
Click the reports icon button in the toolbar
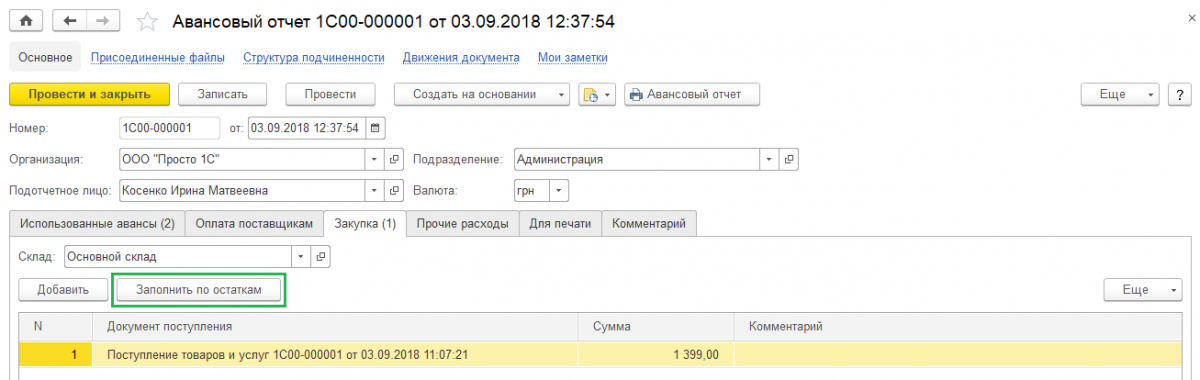[x=598, y=94]
